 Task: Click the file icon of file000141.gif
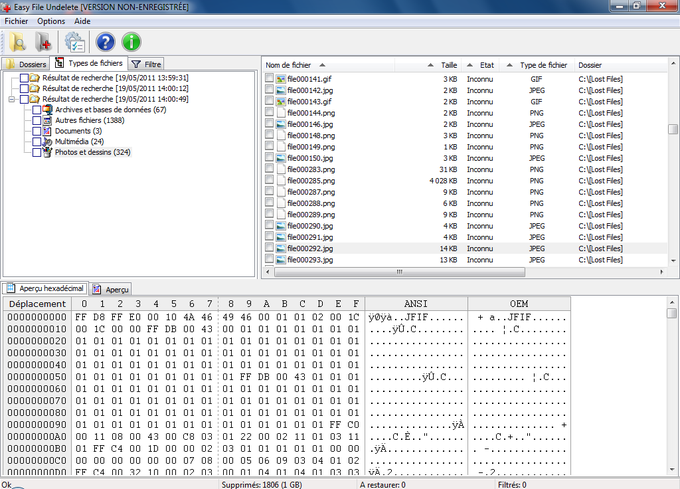point(281,79)
